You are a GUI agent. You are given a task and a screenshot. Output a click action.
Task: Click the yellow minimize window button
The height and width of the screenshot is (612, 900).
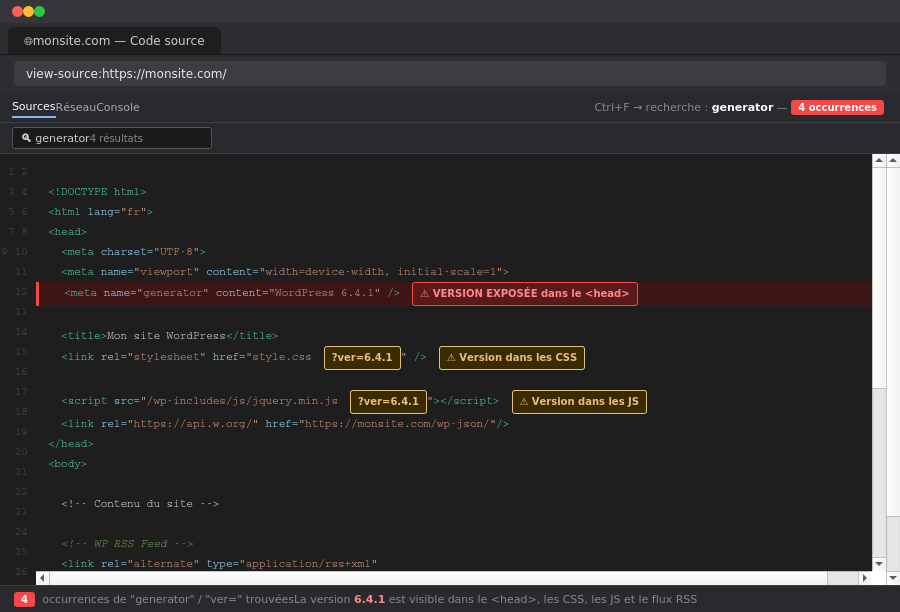coord(28,11)
